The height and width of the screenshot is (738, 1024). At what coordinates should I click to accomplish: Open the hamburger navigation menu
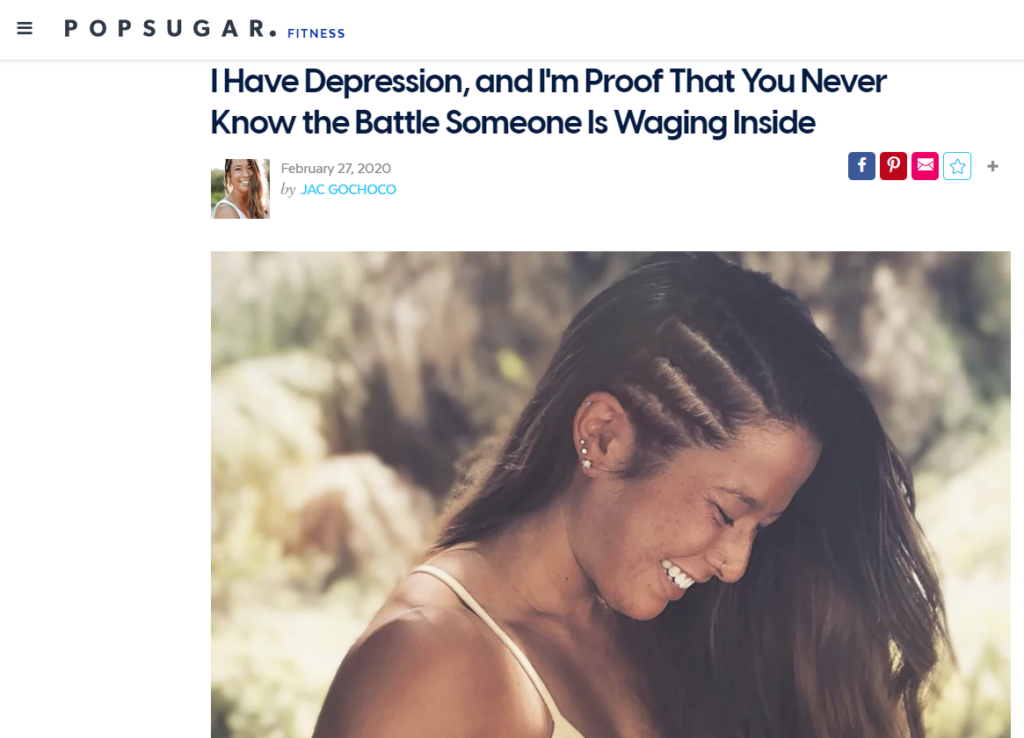(25, 28)
